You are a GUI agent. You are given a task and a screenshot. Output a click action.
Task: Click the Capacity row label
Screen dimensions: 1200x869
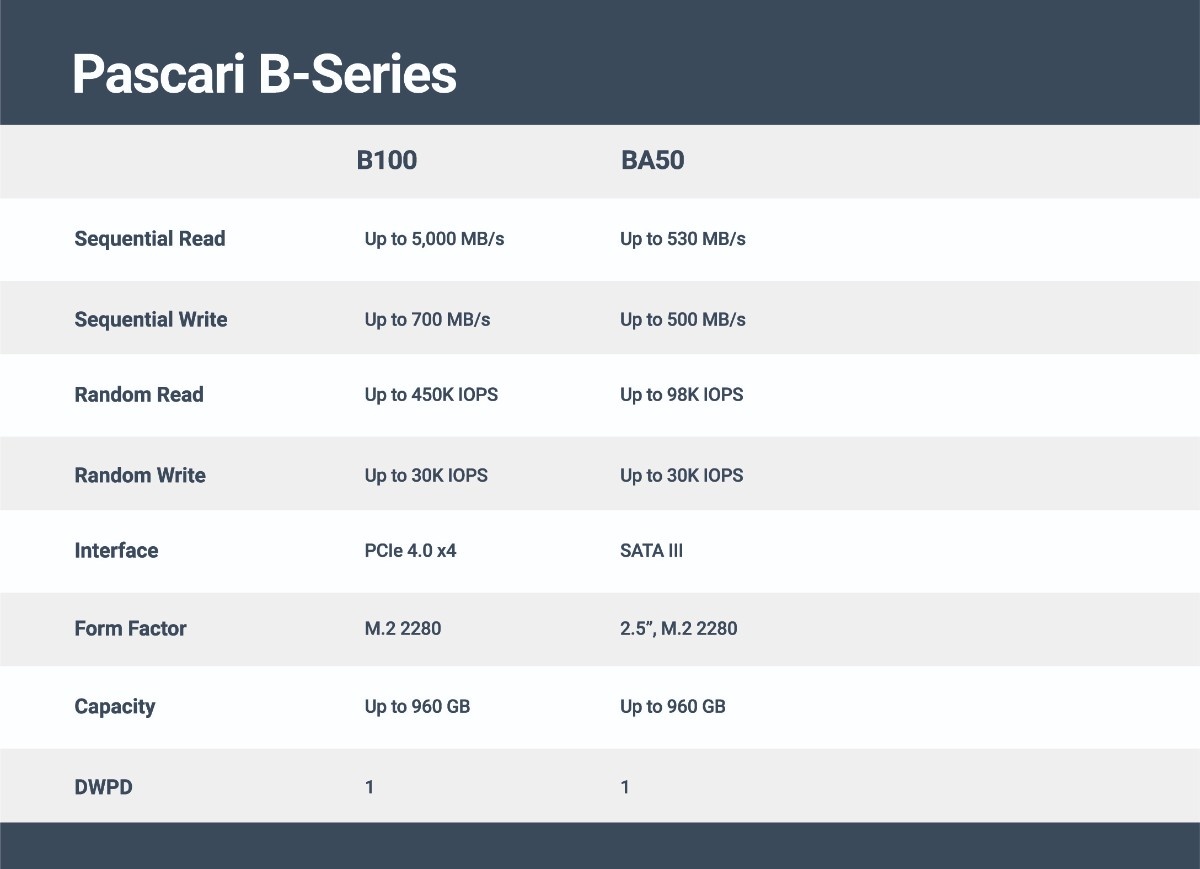pos(115,707)
